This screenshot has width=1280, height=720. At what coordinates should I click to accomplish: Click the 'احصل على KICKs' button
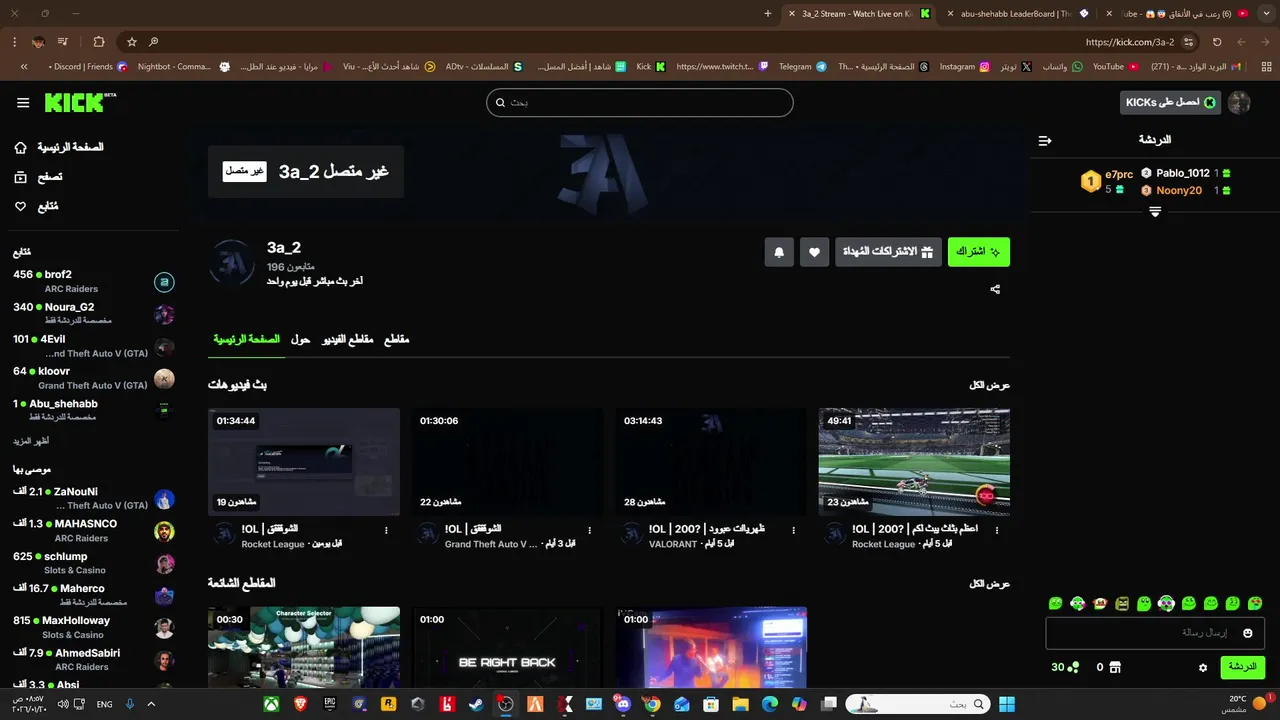coord(1170,103)
